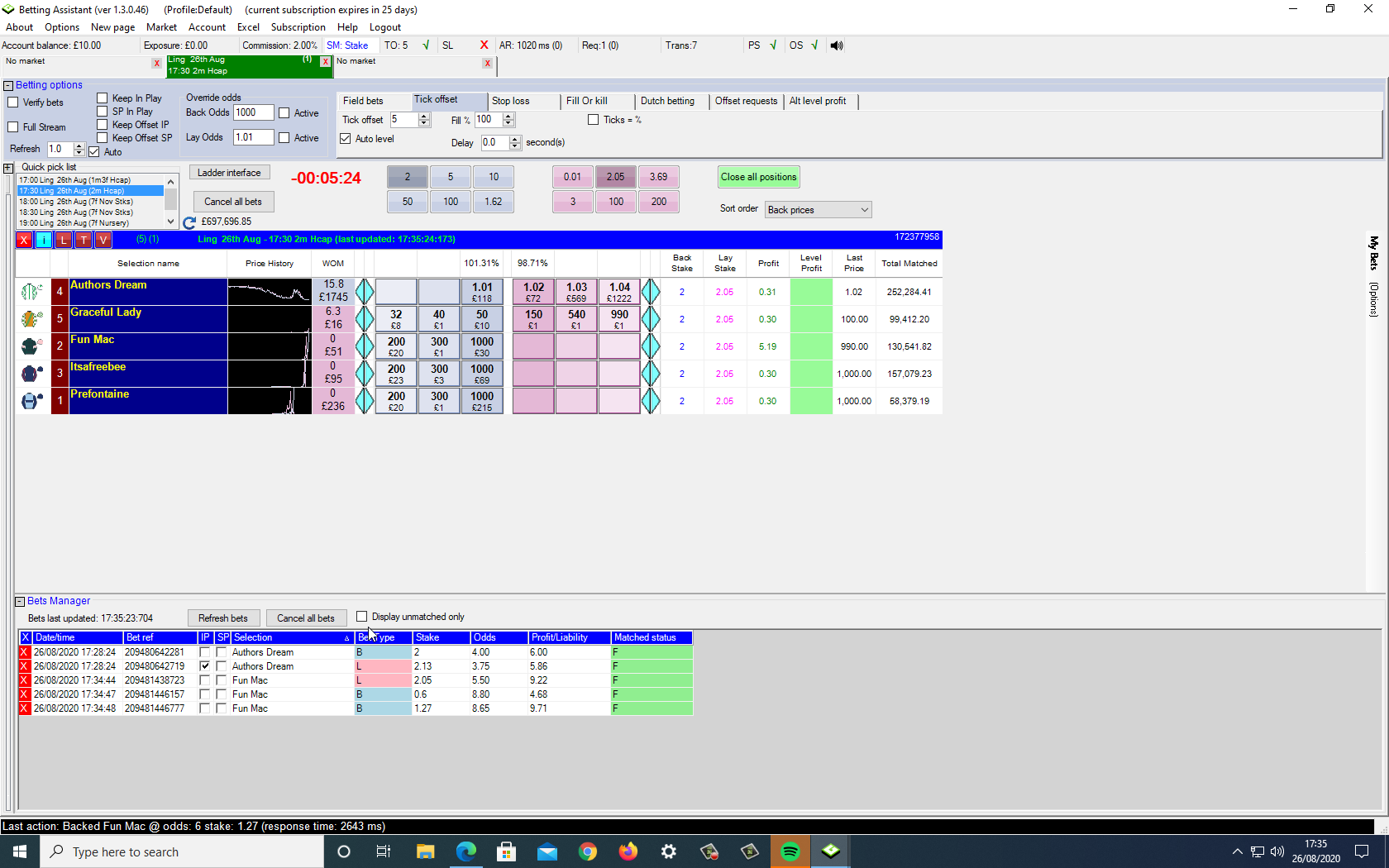Click cyan diamond next to Fun Mac WOM
This screenshot has height=868, width=1389.
(x=365, y=346)
